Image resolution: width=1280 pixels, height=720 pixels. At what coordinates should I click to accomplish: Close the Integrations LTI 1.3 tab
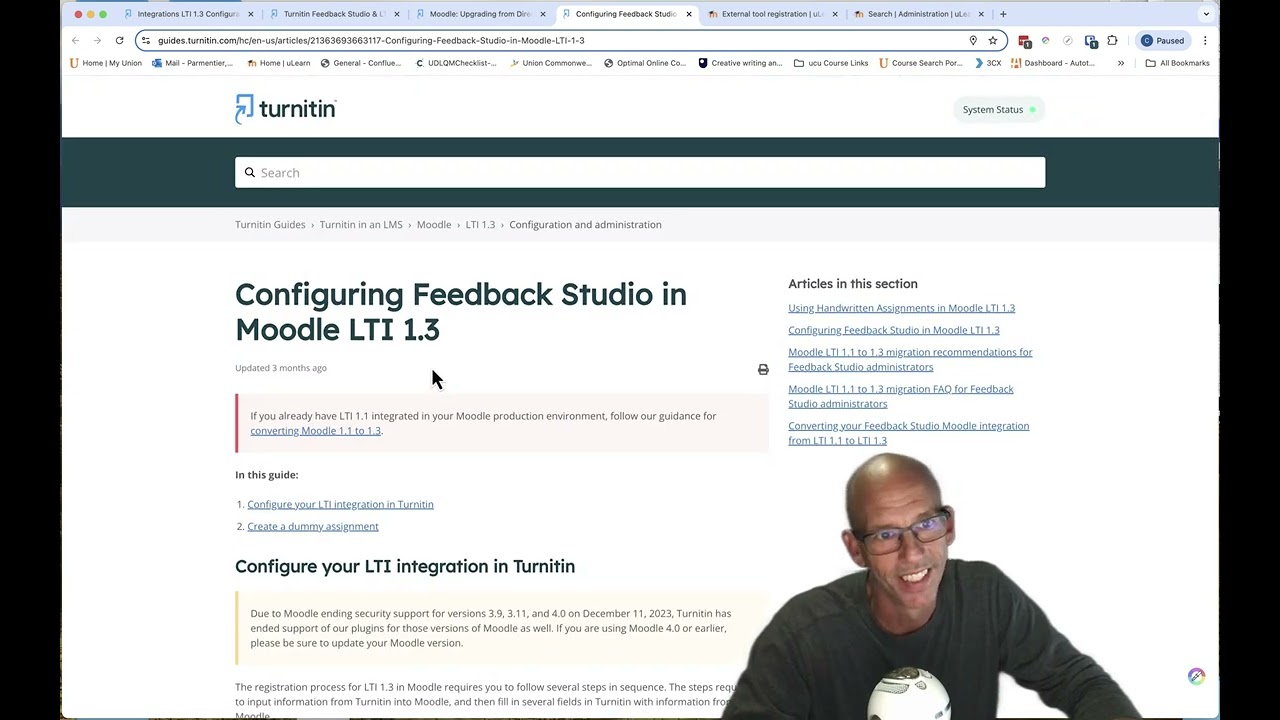tap(250, 14)
